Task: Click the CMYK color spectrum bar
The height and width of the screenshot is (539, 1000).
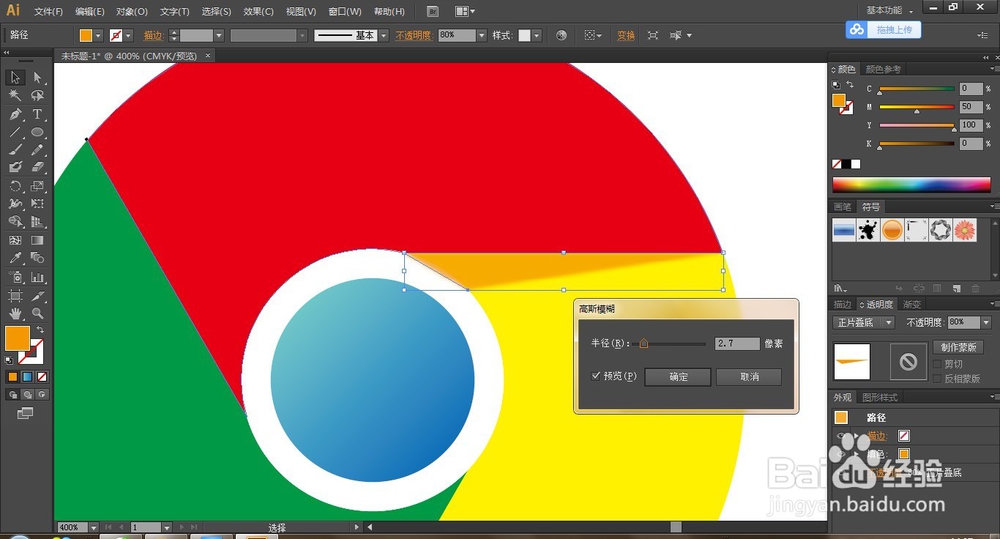Action: point(911,184)
